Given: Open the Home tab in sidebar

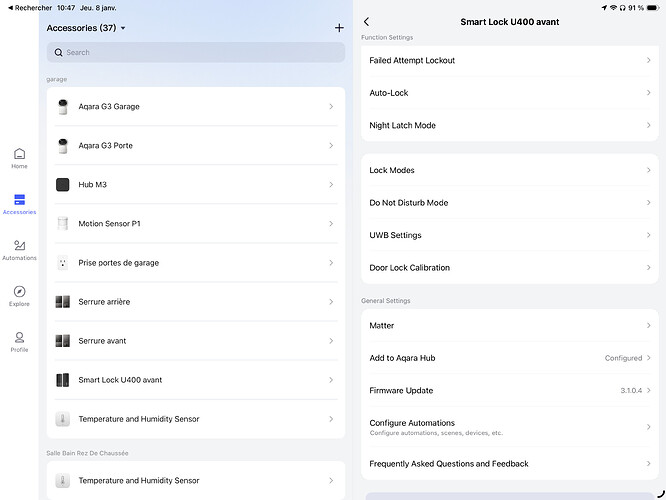Looking at the screenshot, I should coord(19,157).
